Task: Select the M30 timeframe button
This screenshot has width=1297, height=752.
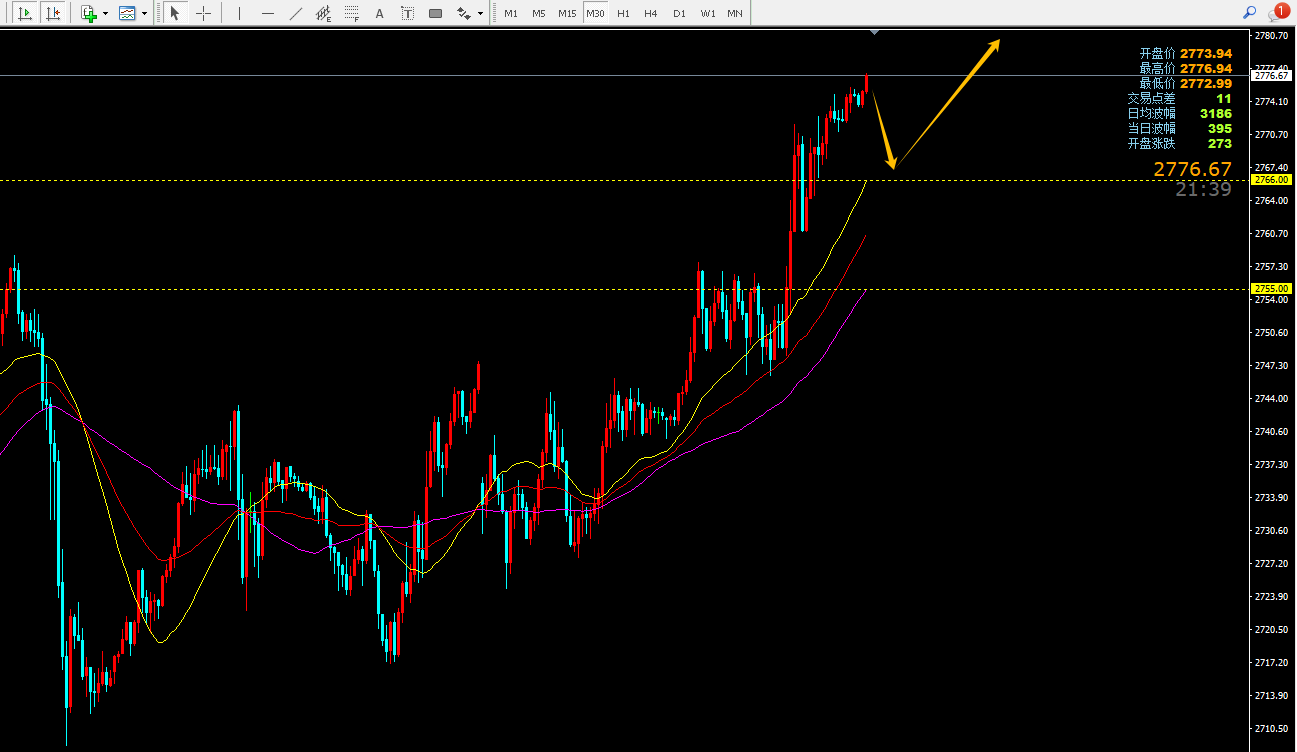Action: click(x=595, y=13)
